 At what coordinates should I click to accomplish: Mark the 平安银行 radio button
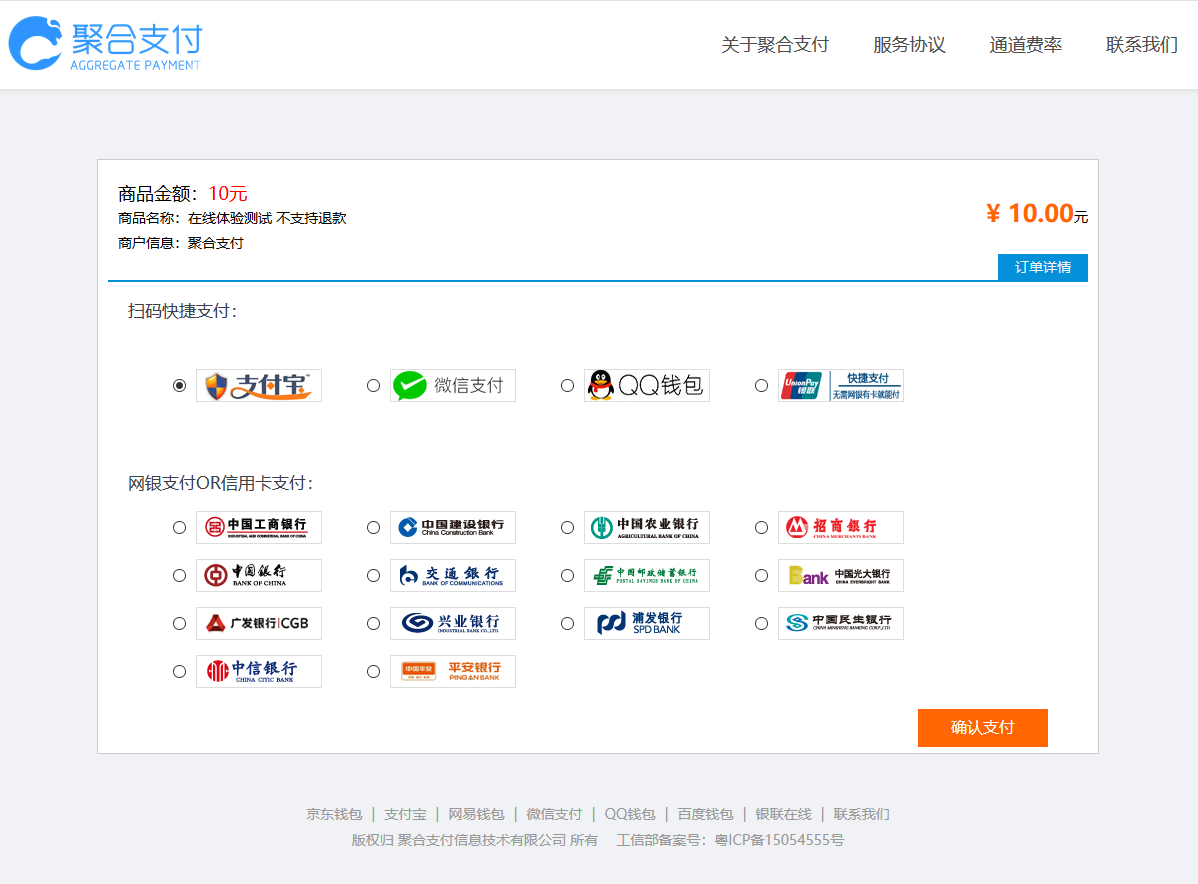374,672
